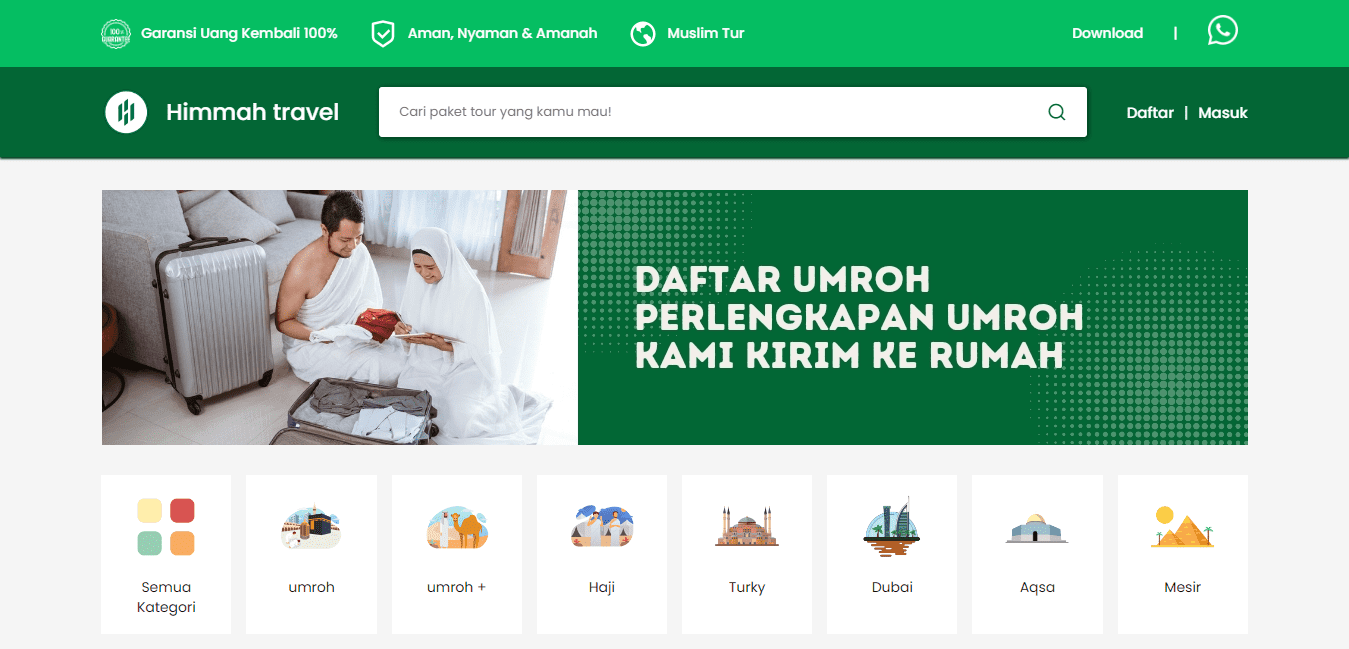Open the Turky mosque category icon

[x=747, y=526]
